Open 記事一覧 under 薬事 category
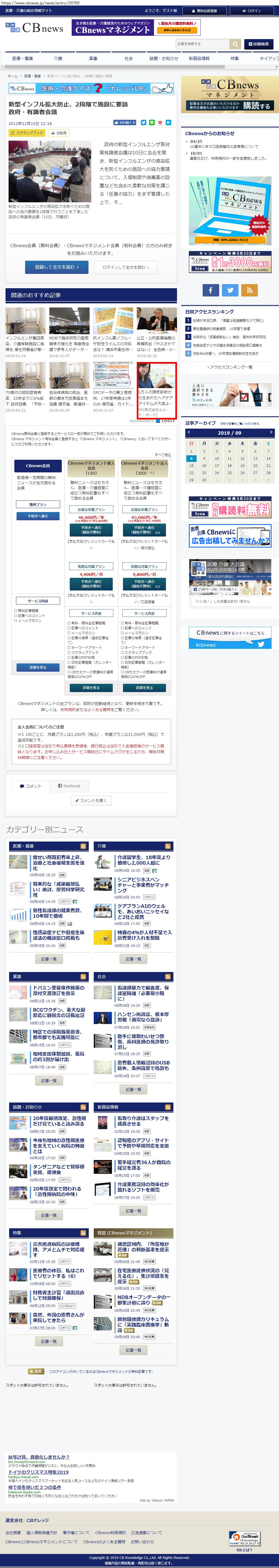The width and height of the screenshot is (279, 1568). [x=49, y=1080]
